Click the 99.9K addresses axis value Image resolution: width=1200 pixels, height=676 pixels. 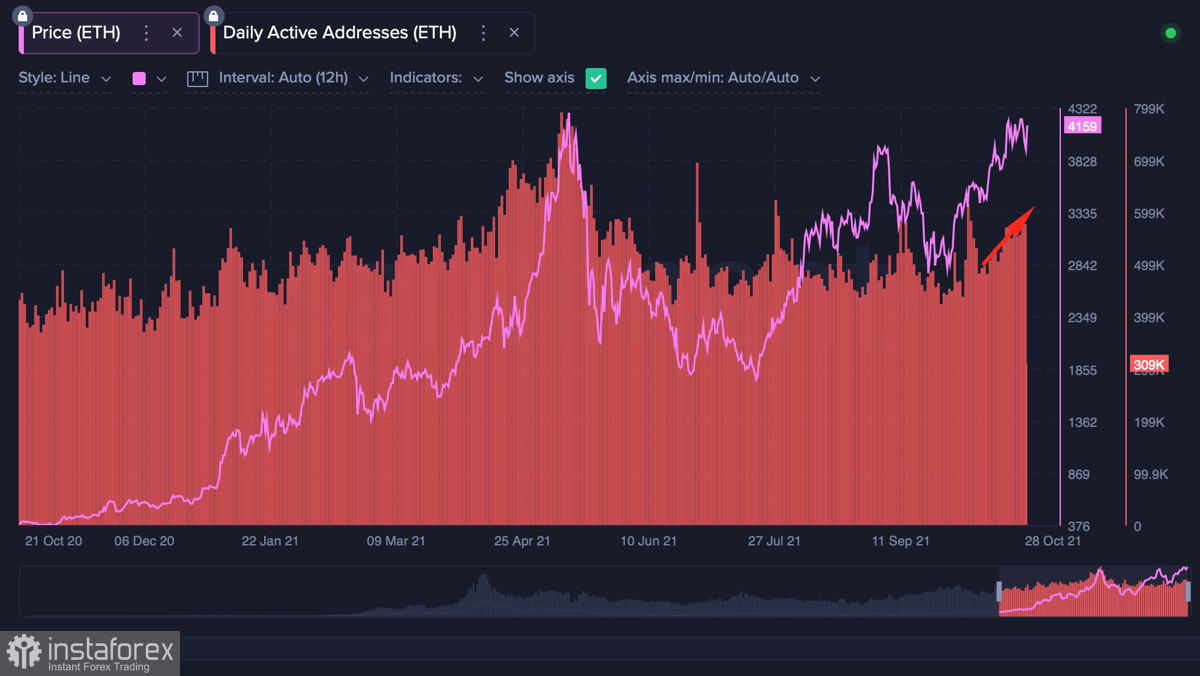1150,474
